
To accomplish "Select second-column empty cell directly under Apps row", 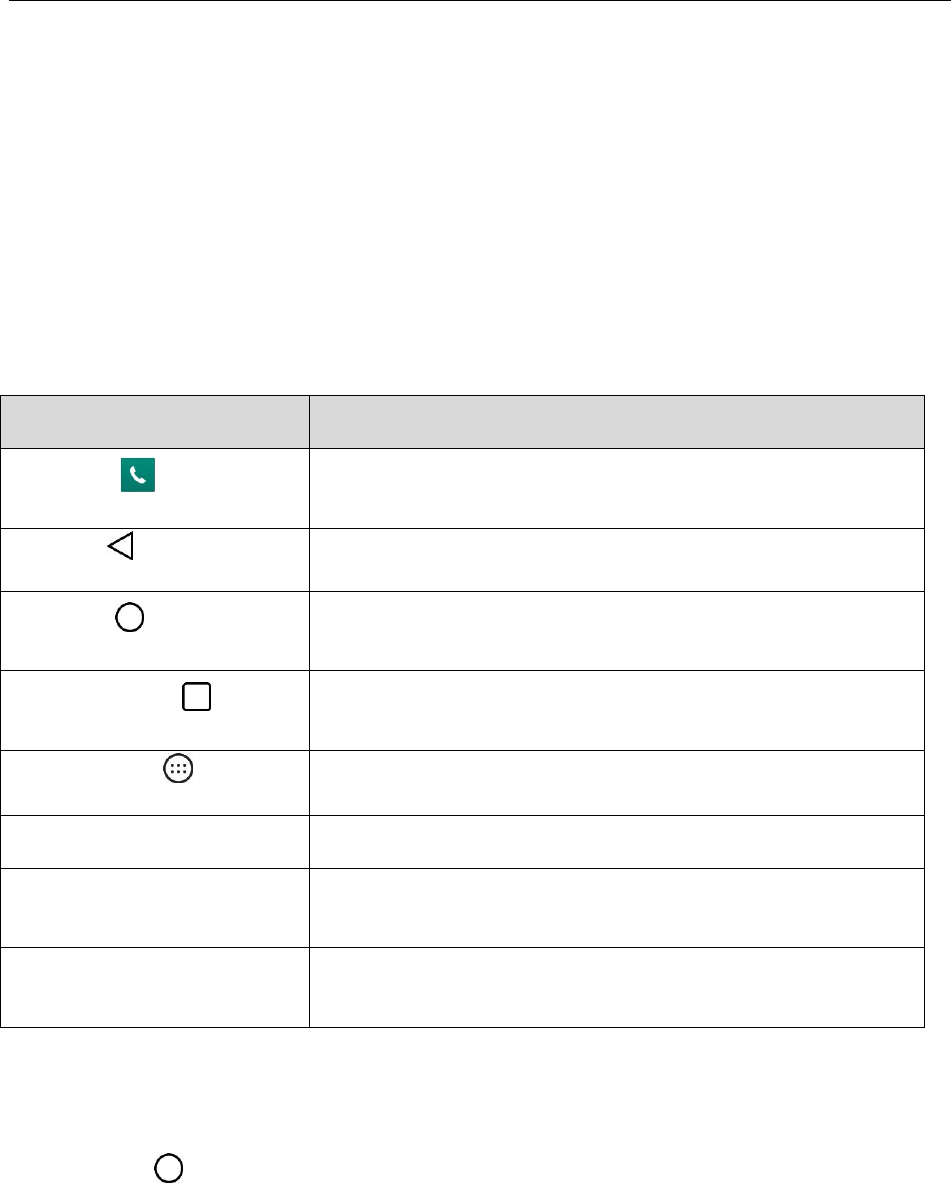I will [x=617, y=841].
